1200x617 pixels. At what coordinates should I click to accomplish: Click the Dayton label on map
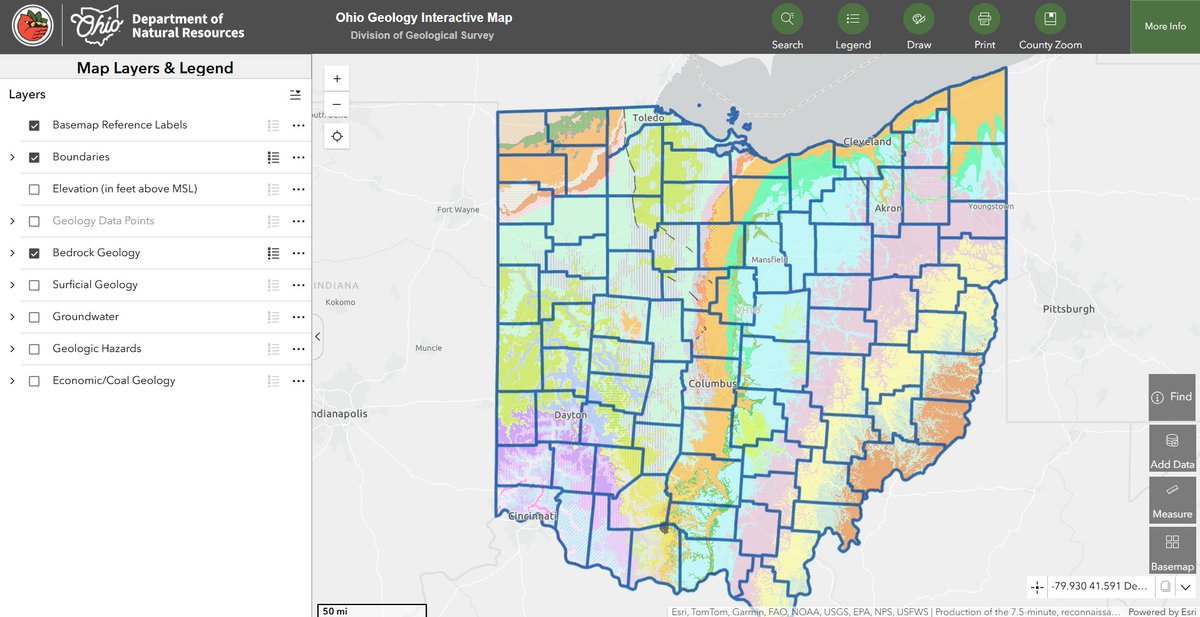571,414
